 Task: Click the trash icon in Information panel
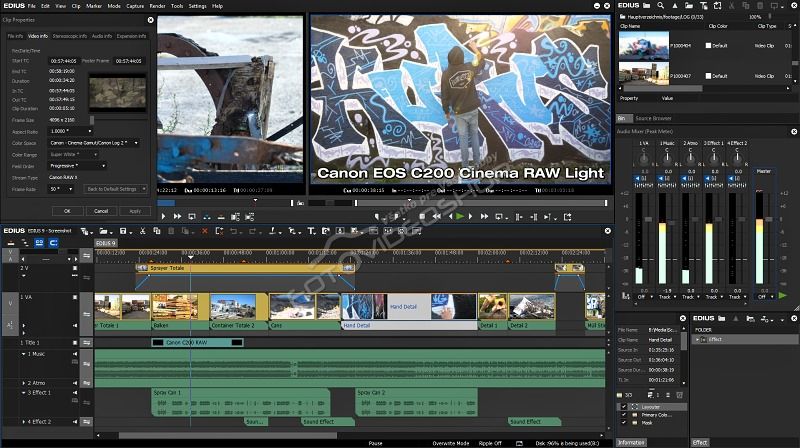click(x=680, y=395)
